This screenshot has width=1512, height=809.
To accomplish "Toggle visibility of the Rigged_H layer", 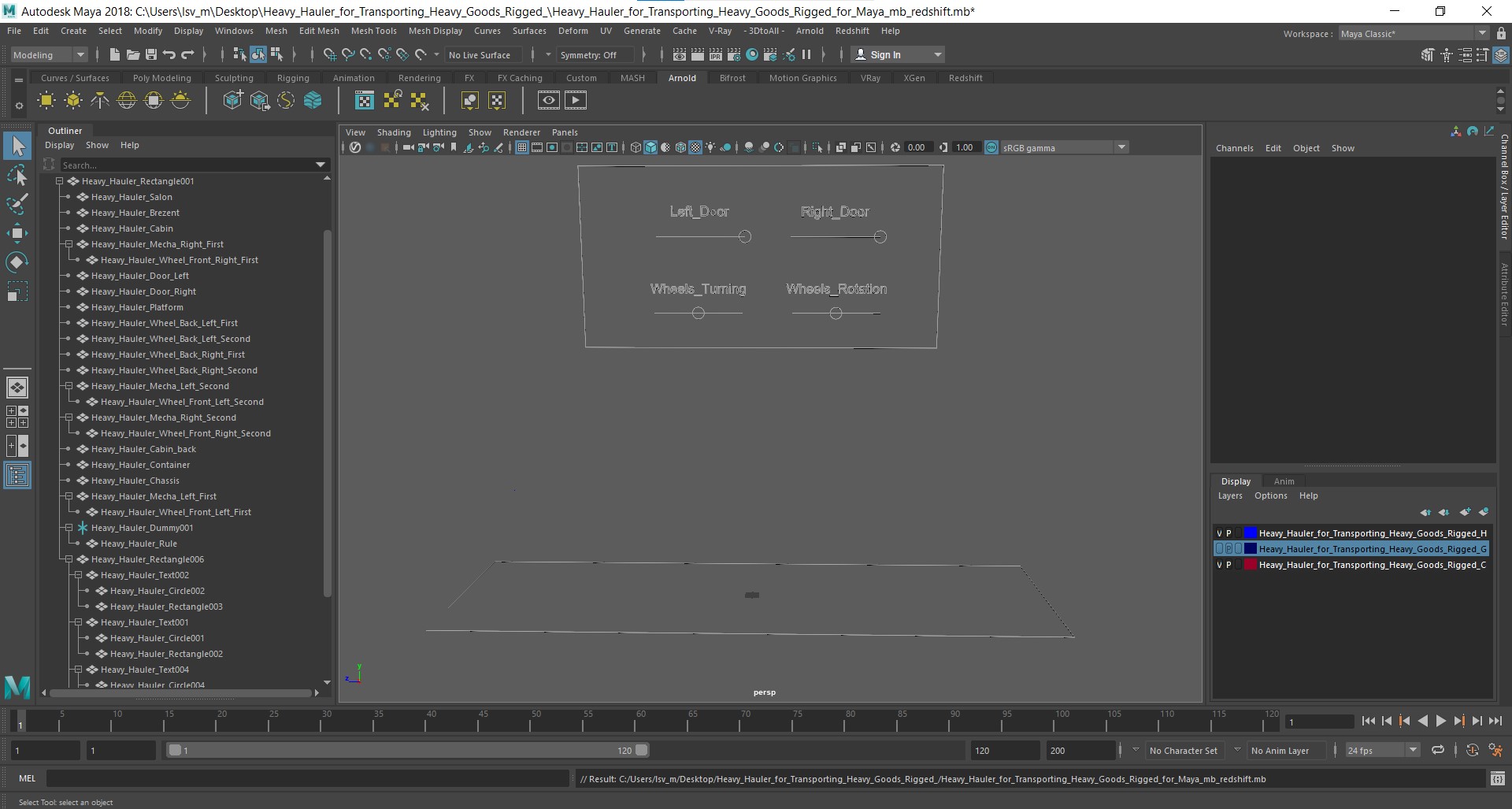I will click(x=1219, y=533).
